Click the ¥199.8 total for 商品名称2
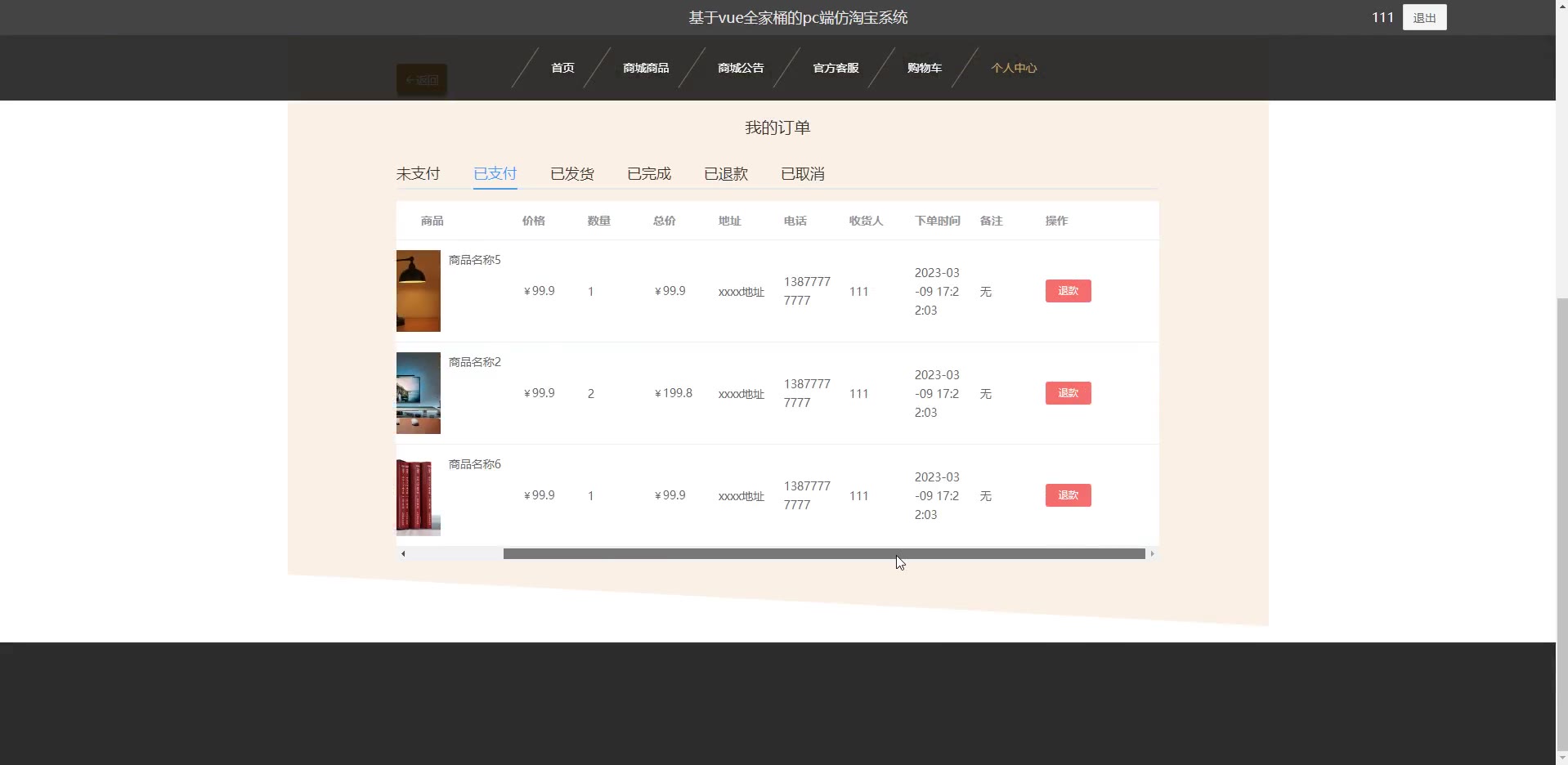Image resolution: width=1568 pixels, height=765 pixels. tap(674, 393)
